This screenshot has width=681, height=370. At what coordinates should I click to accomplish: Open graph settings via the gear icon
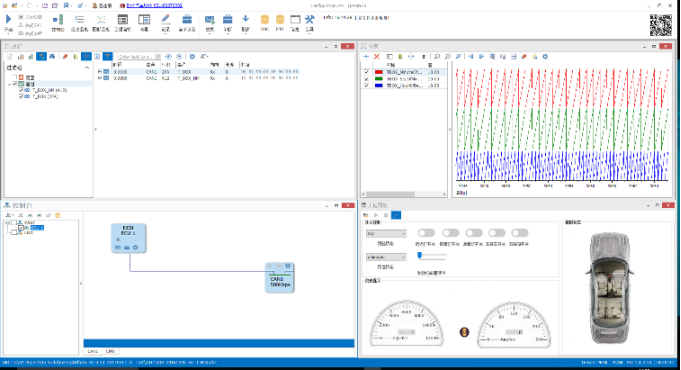[545, 56]
